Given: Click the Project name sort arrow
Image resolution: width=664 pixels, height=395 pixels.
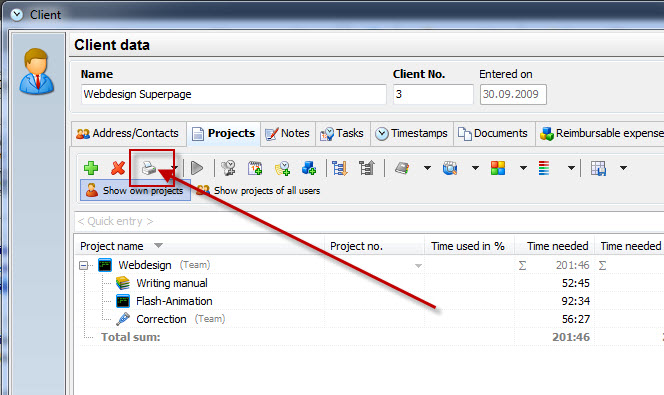Looking at the screenshot, I should (x=158, y=246).
